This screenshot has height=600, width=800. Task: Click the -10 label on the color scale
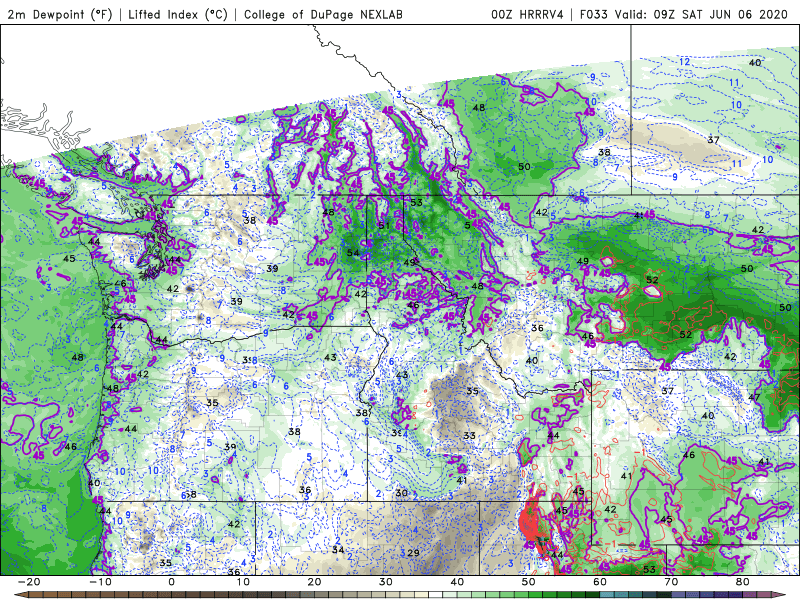100,582
